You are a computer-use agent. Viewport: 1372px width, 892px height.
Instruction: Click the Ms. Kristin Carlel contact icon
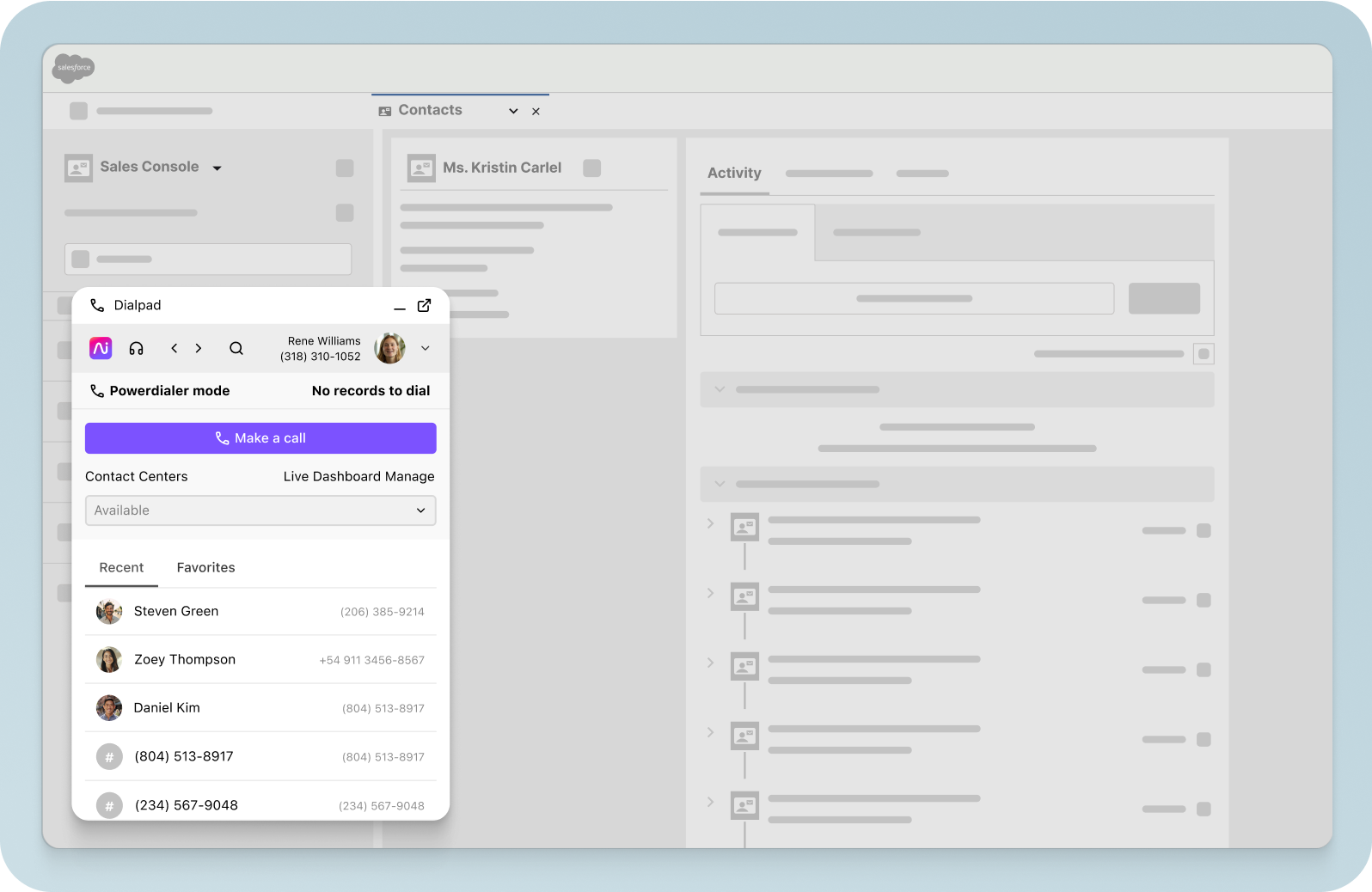tap(421, 168)
